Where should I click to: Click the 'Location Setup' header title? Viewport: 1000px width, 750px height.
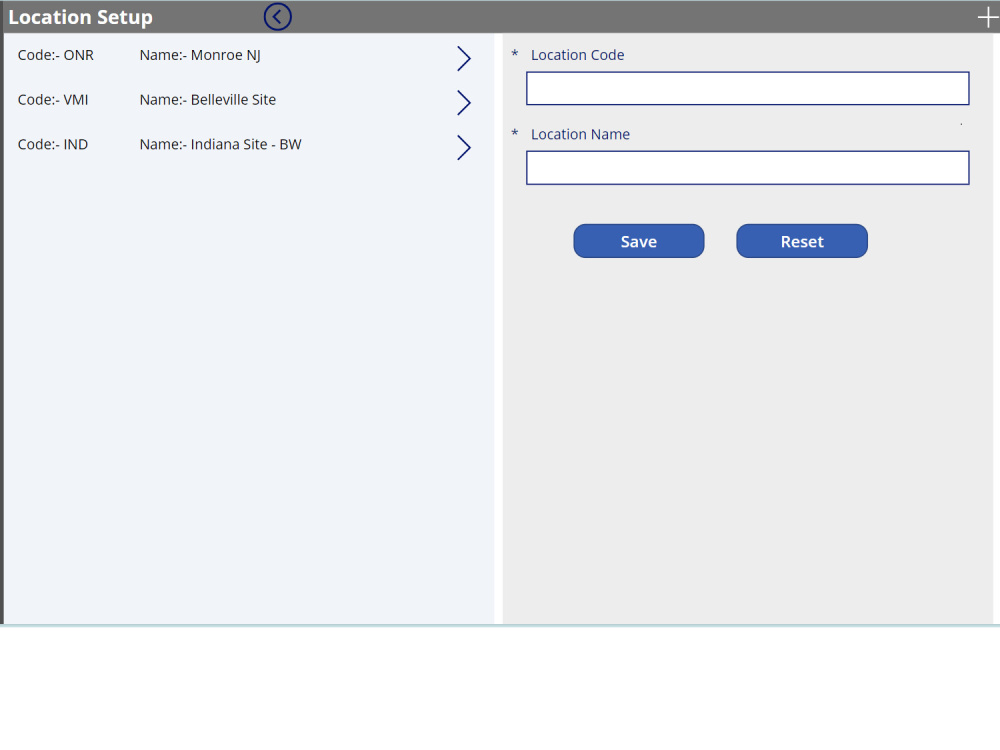80,17
